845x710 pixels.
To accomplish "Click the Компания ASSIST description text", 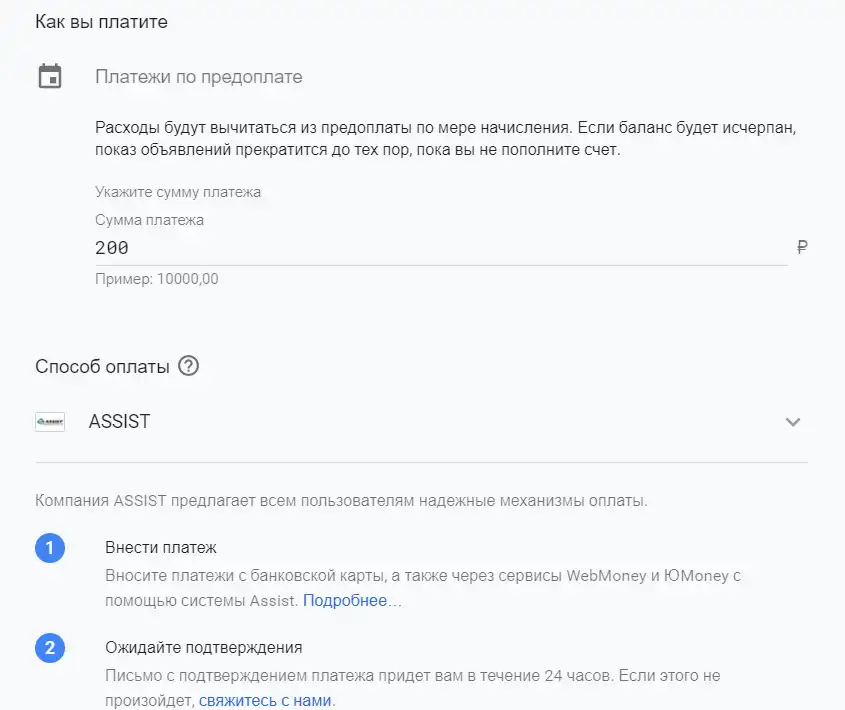I will click(x=341, y=501).
